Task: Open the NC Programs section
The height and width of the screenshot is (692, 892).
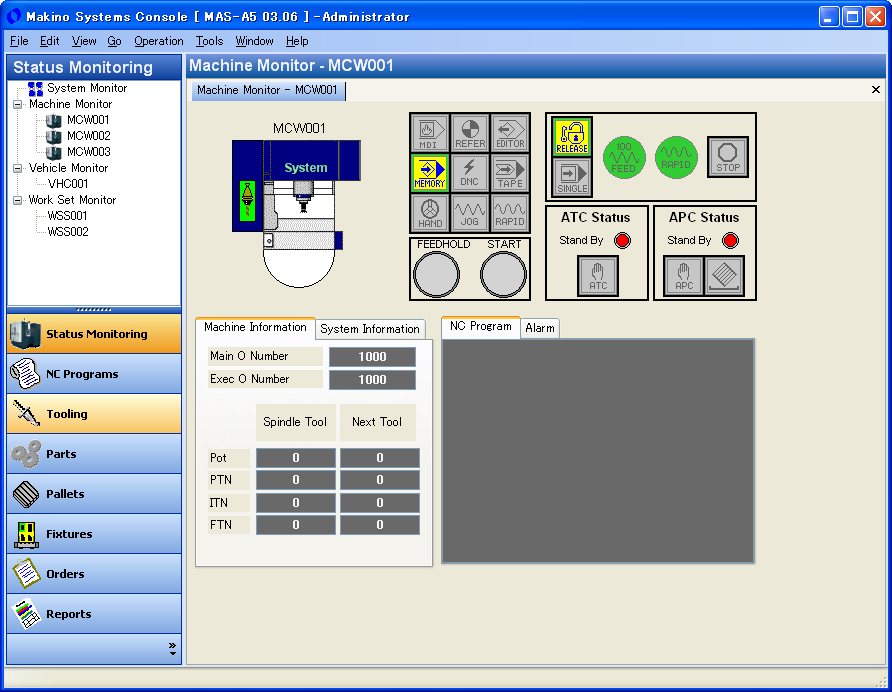Action: [x=94, y=374]
